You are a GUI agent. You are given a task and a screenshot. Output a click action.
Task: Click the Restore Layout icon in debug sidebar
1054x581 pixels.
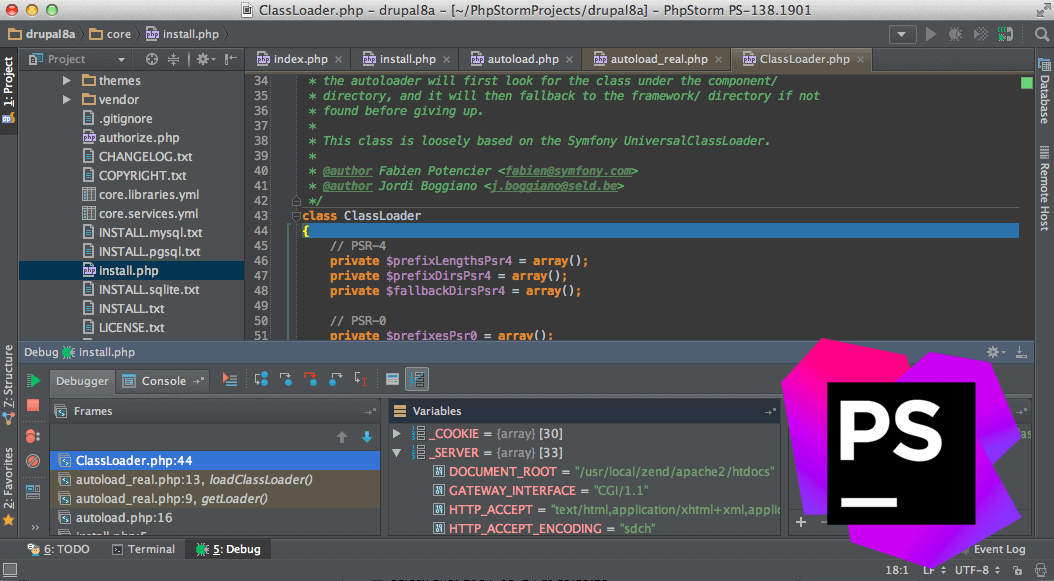(x=33, y=492)
